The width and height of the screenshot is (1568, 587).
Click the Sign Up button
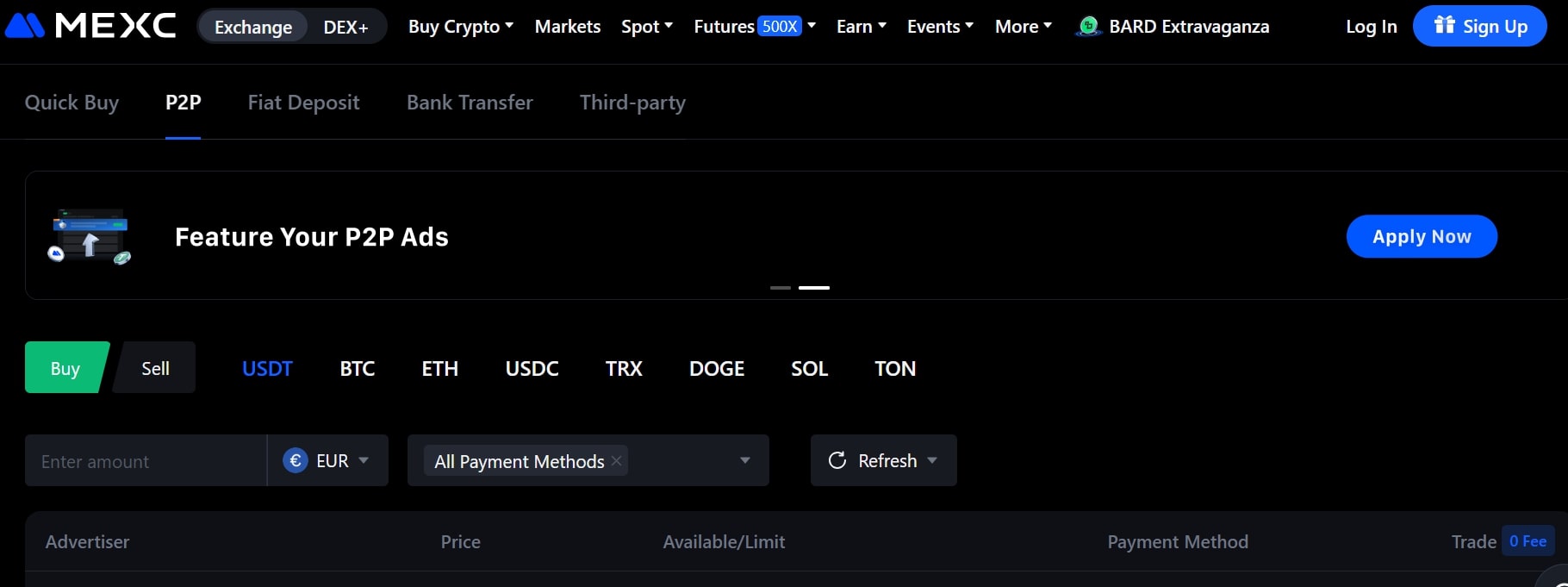point(1480,26)
